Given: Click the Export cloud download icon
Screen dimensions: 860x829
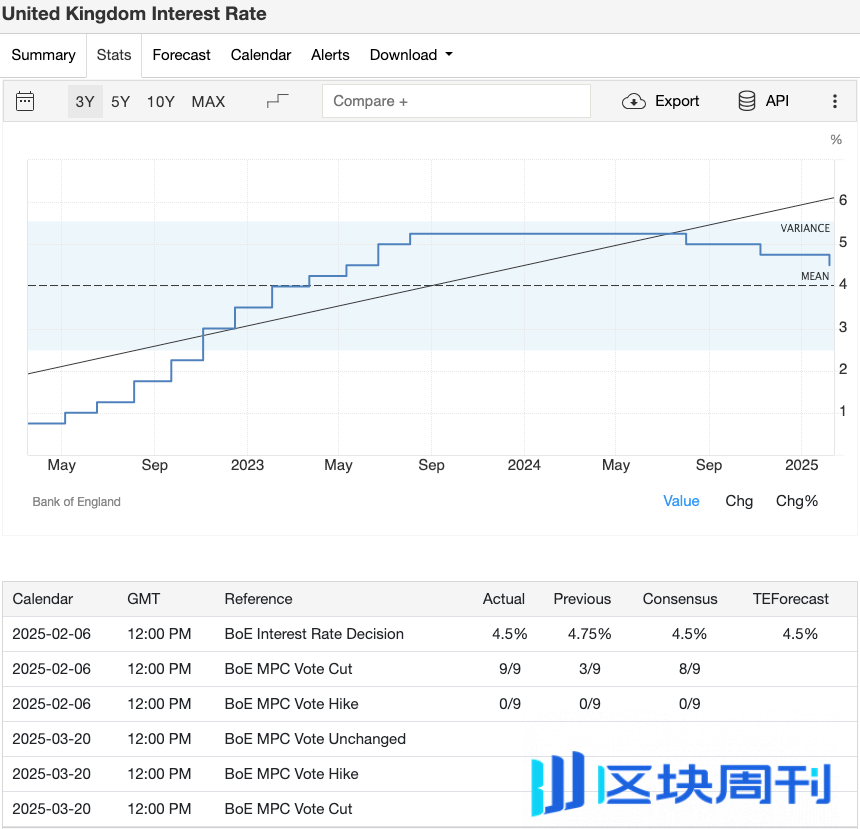Looking at the screenshot, I should [633, 101].
